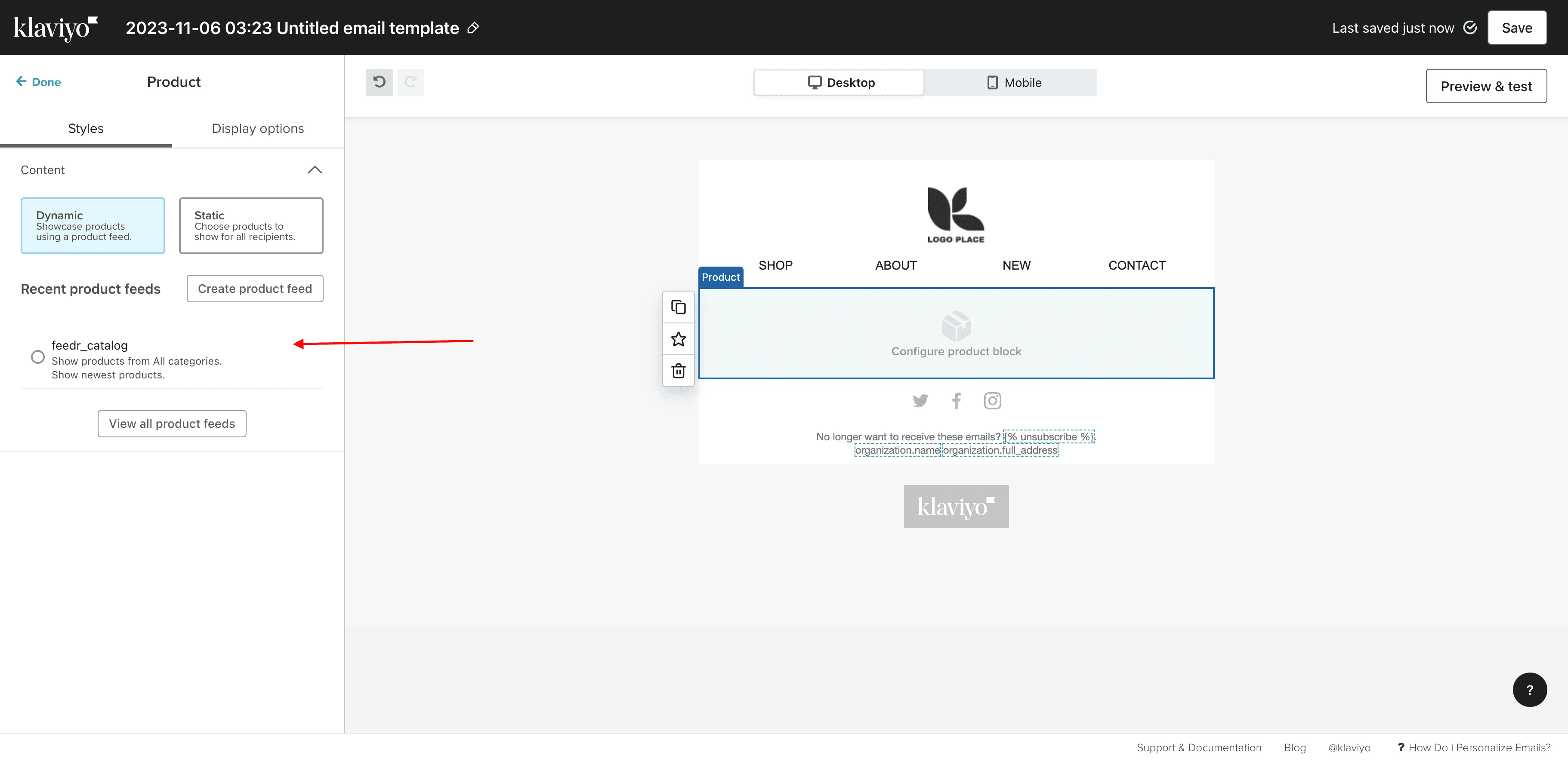Viewport: 1568px width, 762px height.
Task: Click the redo arrow icon
Action: pos(411,82)
